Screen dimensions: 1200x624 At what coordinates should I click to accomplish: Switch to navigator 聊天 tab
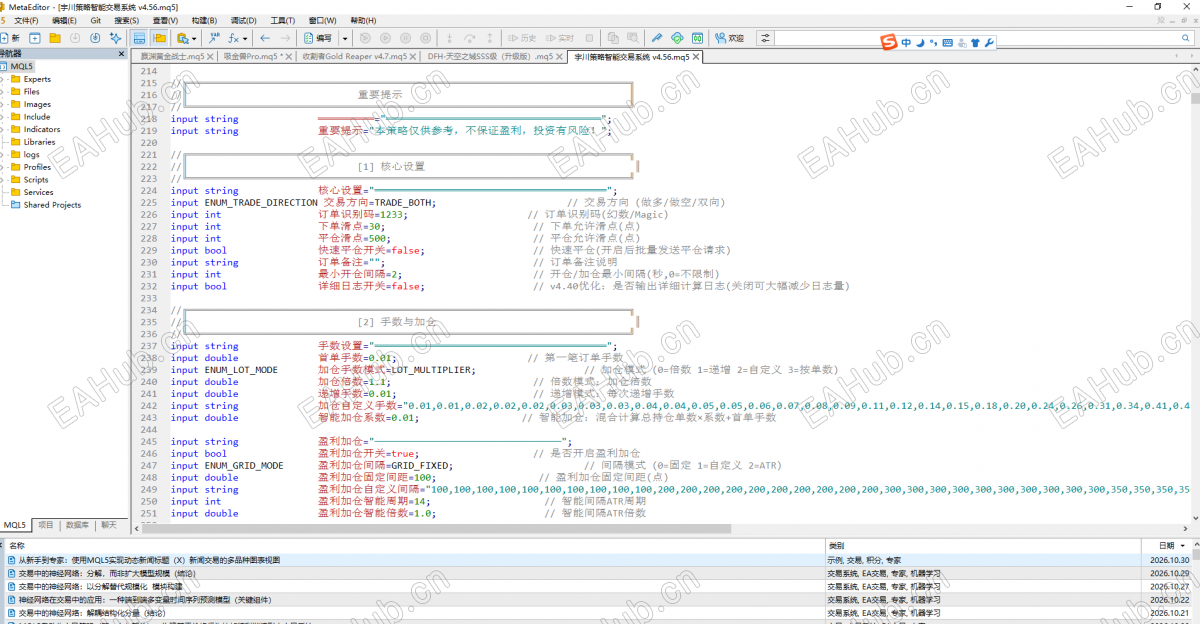coord(108,524)
